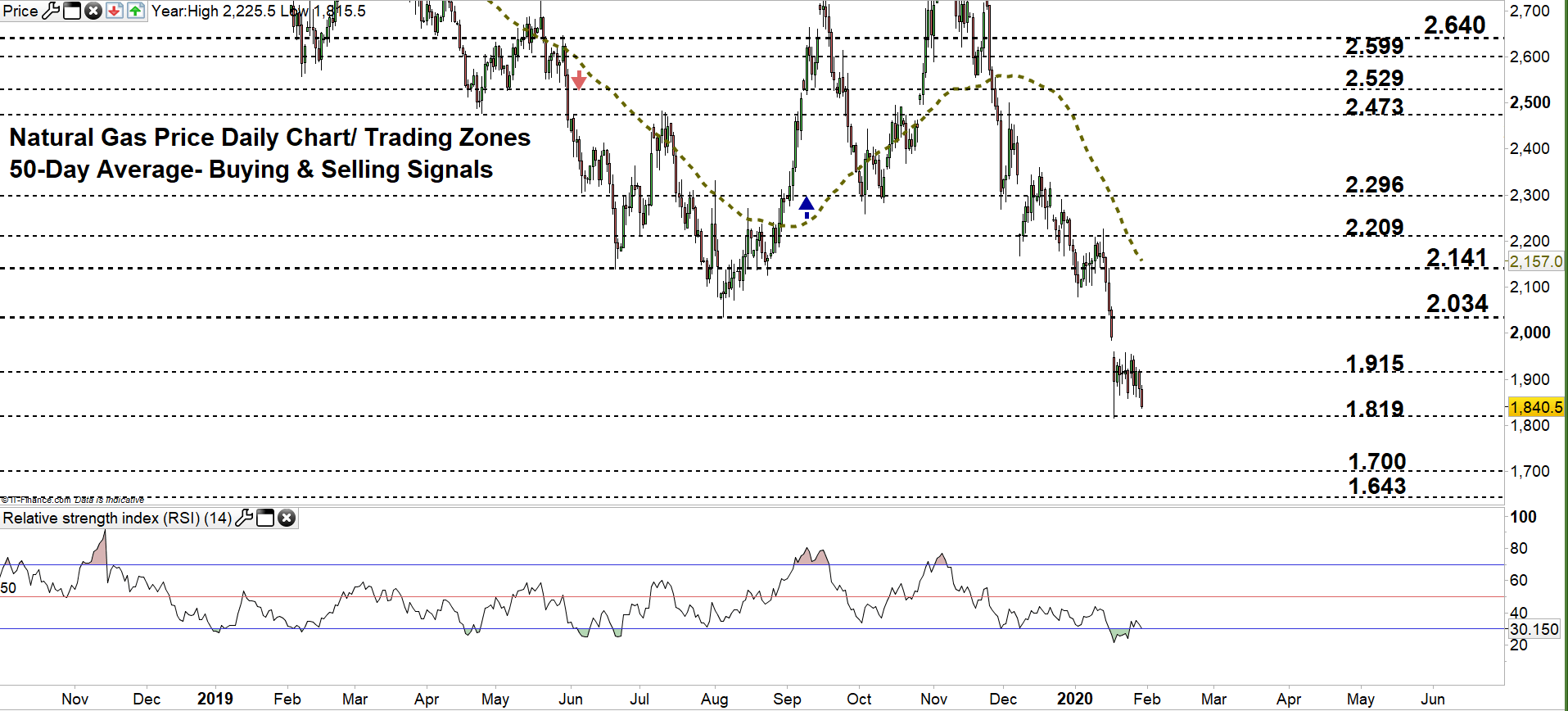This screenshot has width=1568, height=711.
Task: Select the 2.209 level label
Action: (1375, 227)
